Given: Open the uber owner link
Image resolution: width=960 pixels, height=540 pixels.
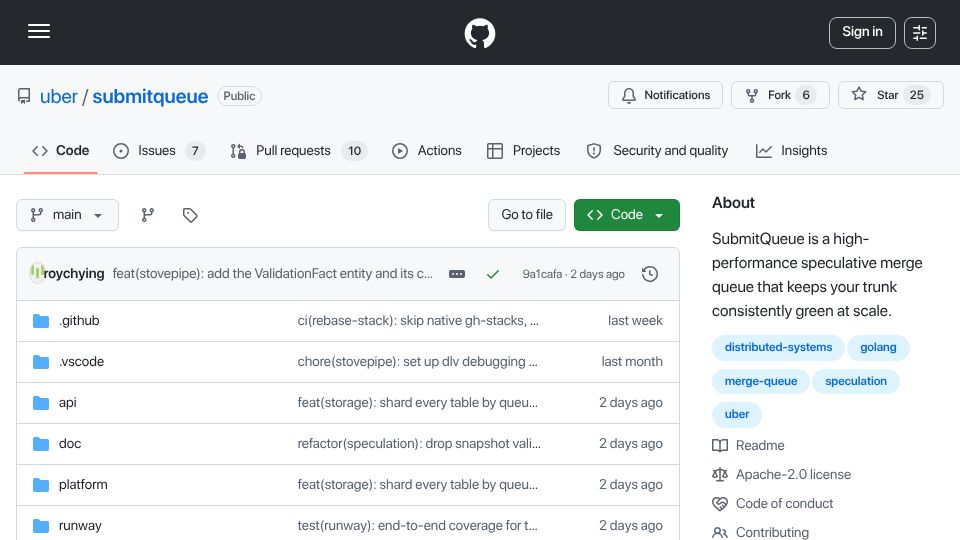Looking at the screenshot, I should (x=59, y=97).
